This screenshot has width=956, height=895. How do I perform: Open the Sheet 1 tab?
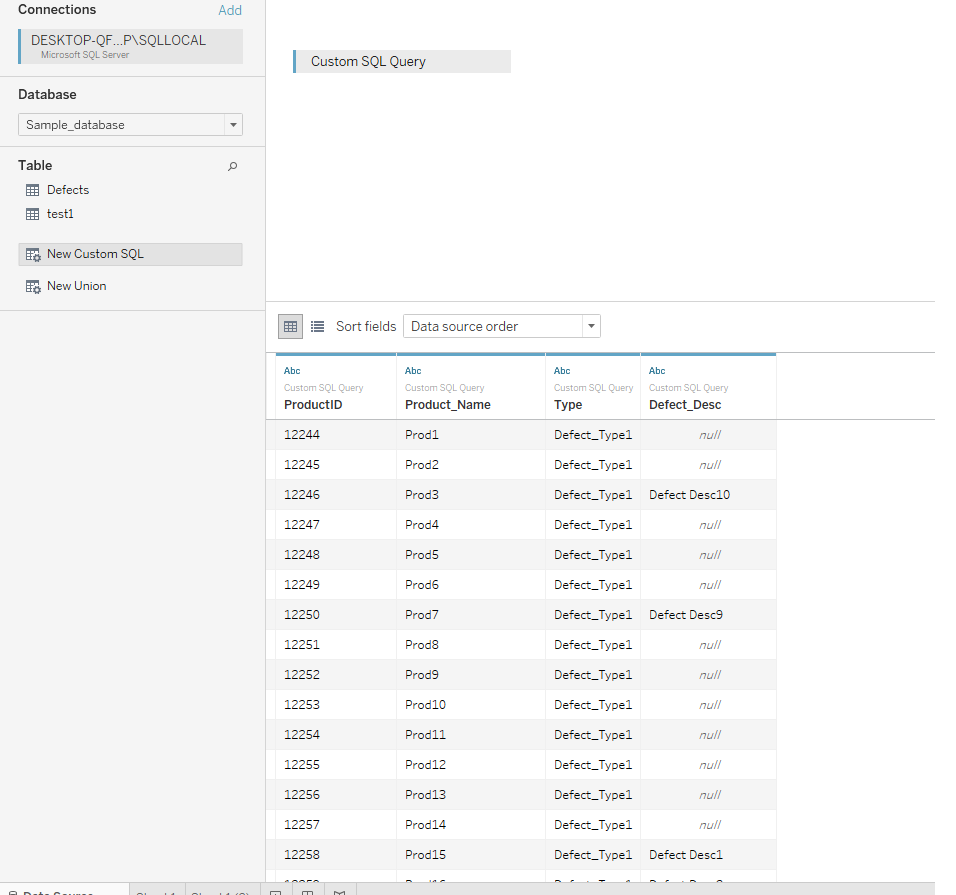(x=157, y=890)
